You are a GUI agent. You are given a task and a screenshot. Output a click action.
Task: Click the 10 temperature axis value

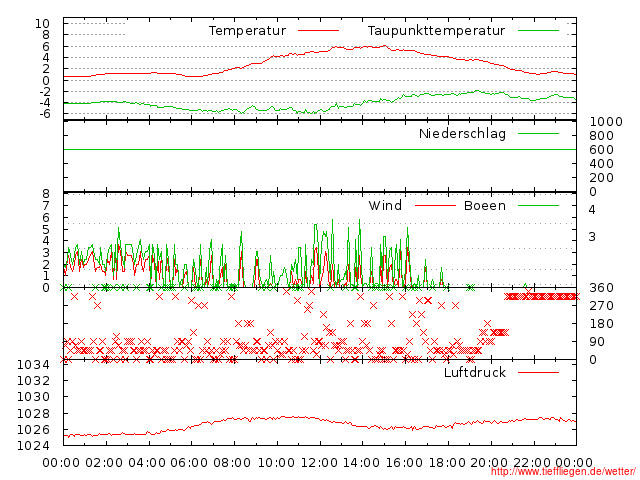pos(42,24)
